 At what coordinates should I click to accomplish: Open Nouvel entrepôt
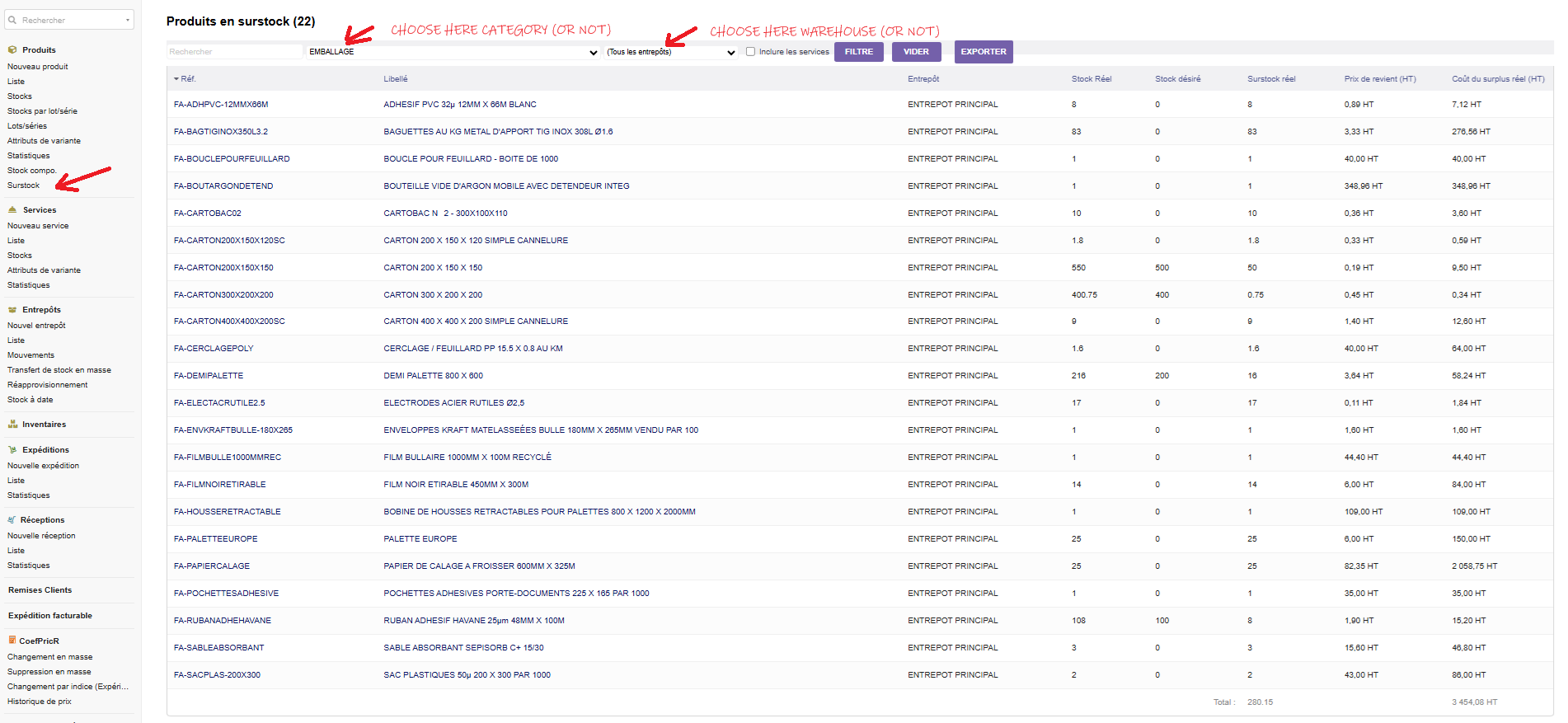[x=36, y=326]
